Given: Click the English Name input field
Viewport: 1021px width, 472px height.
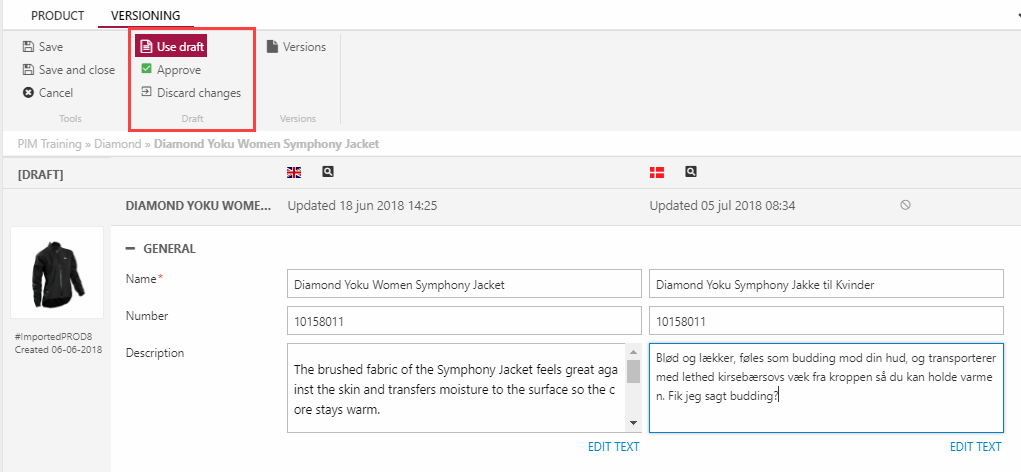Looking at the screenshot, I should coord(464,284).
